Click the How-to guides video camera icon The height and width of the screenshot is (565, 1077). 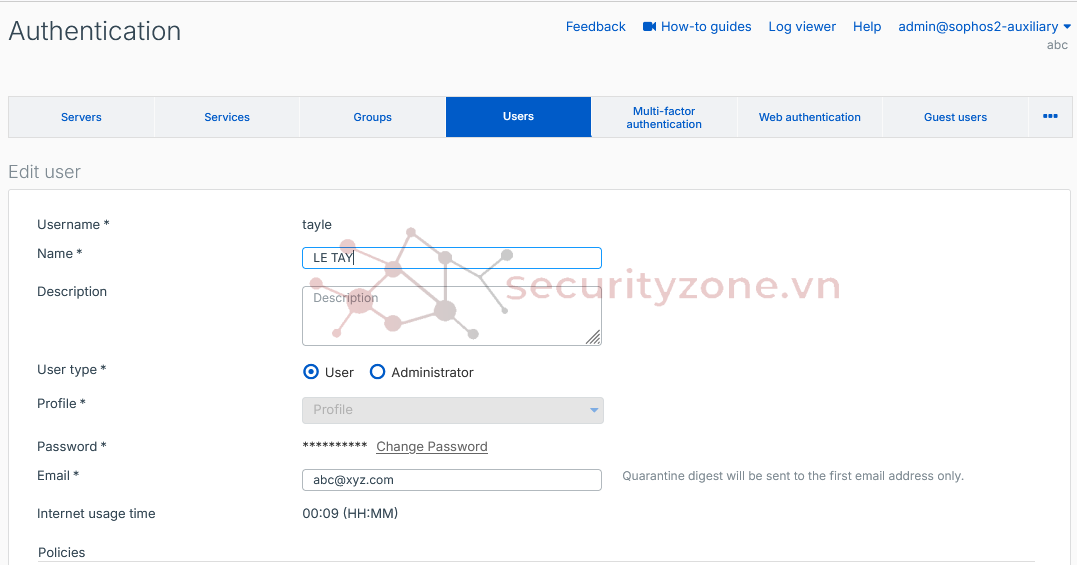(x=649, y=27)
